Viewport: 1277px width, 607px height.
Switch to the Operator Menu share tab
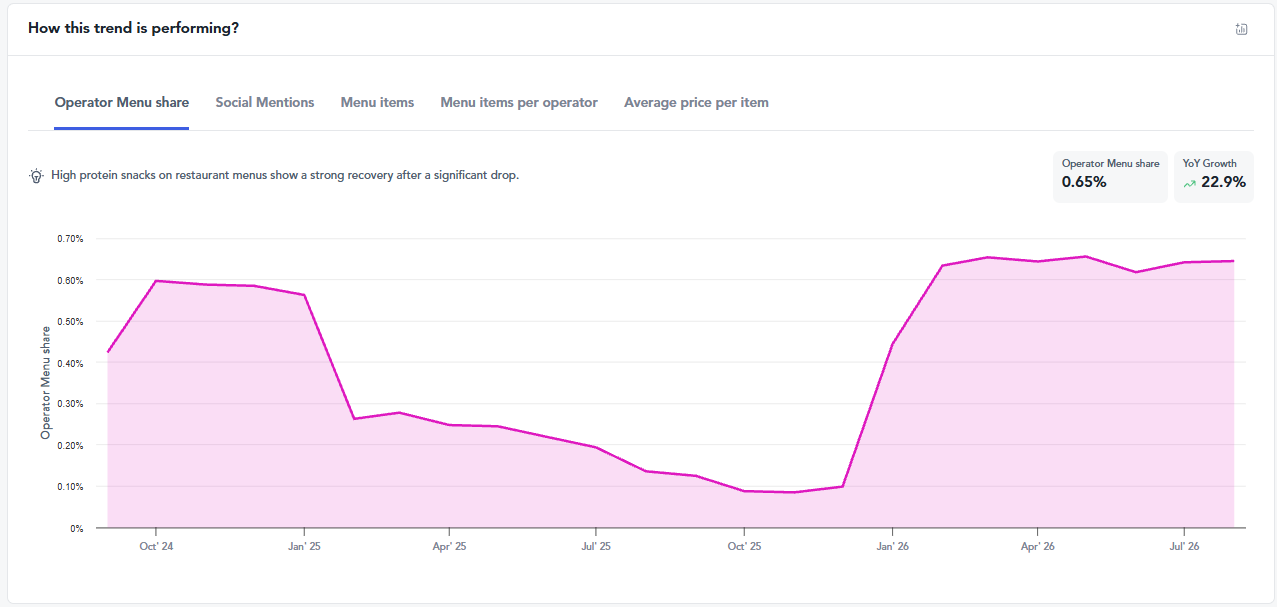(122, 102)
